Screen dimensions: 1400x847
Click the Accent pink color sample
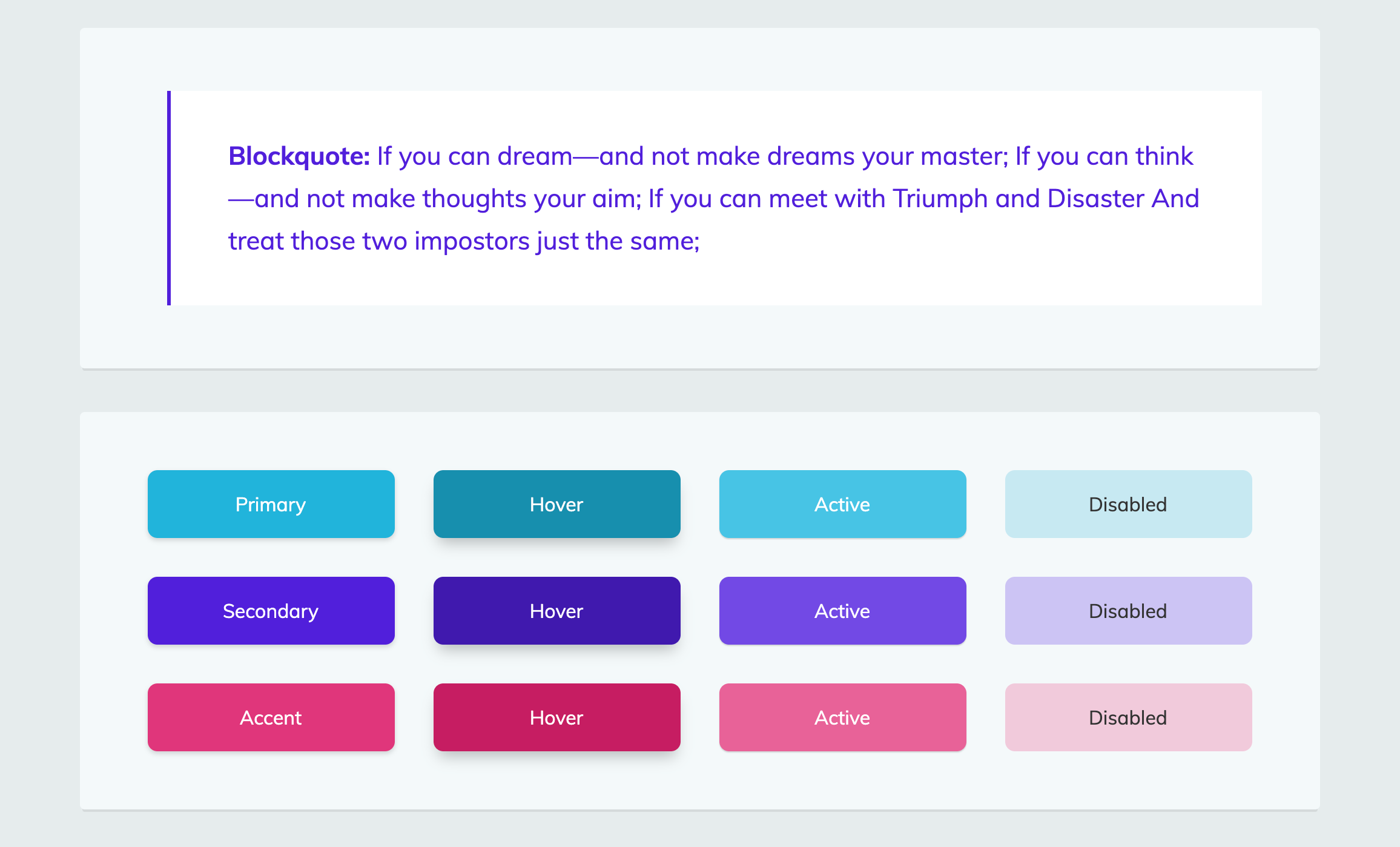click(271, 717)
